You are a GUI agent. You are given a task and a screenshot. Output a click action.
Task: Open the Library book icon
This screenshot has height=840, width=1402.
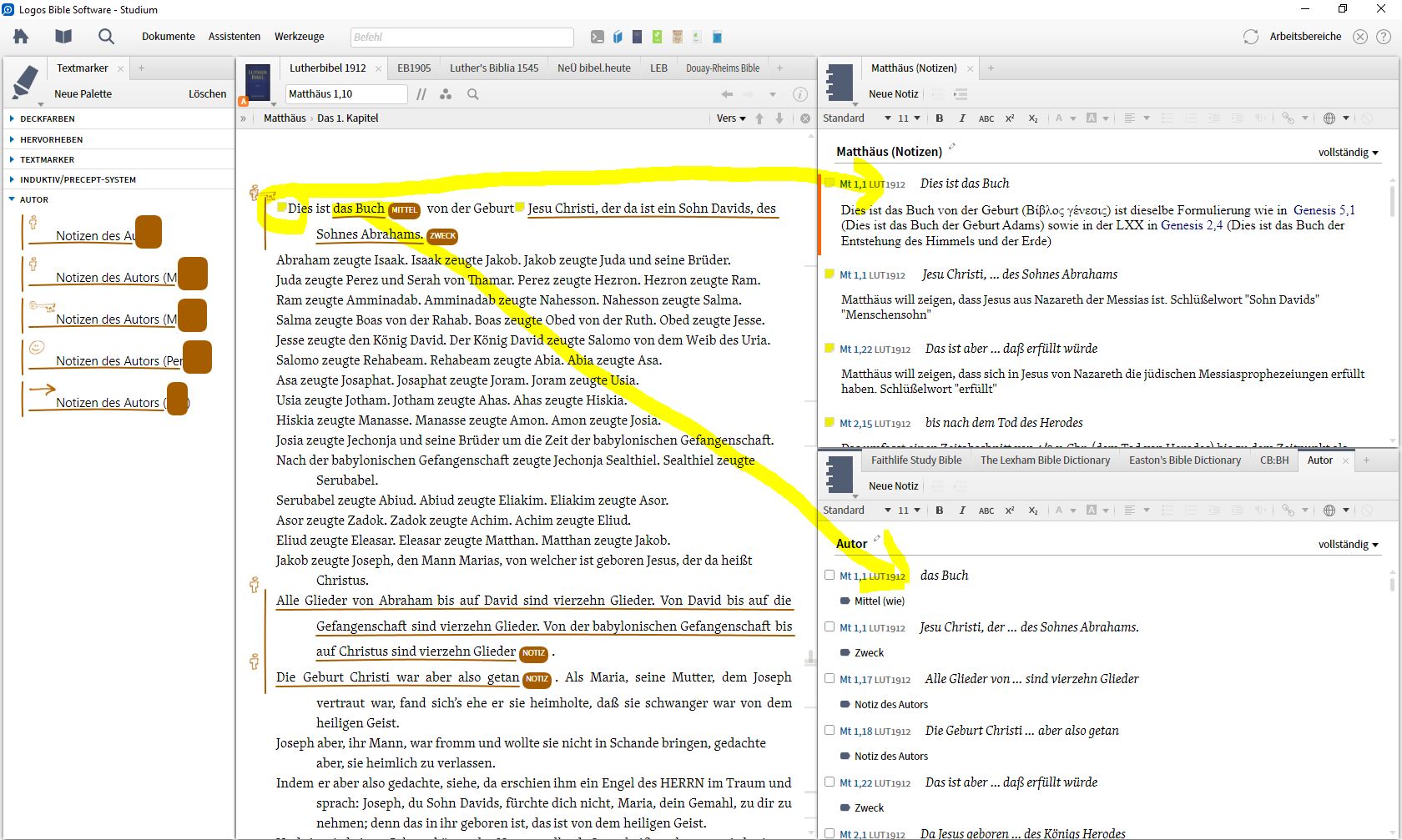pyautogui.click(x=63, y=37)
